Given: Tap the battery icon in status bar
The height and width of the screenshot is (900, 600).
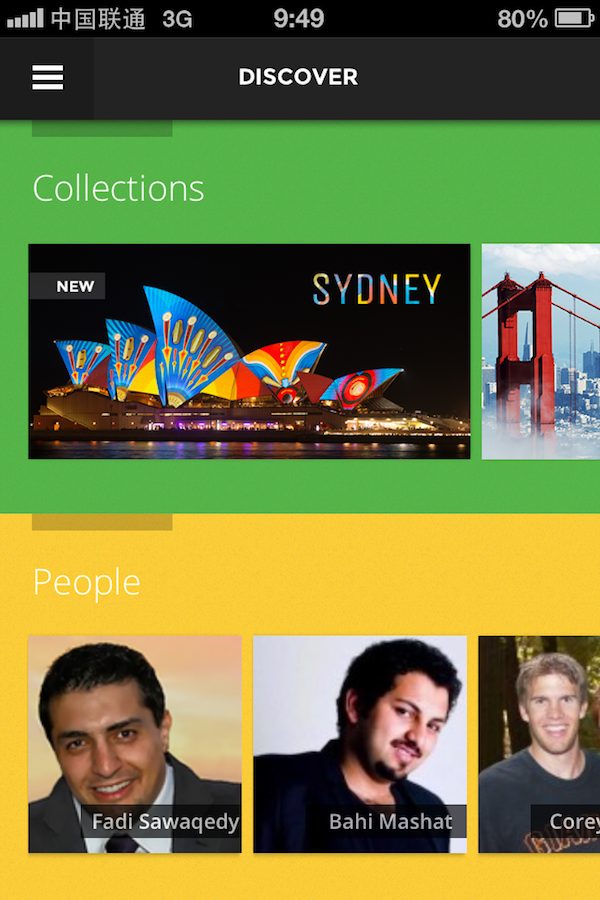Looking at the screenshot, I should tap(574, 19).
